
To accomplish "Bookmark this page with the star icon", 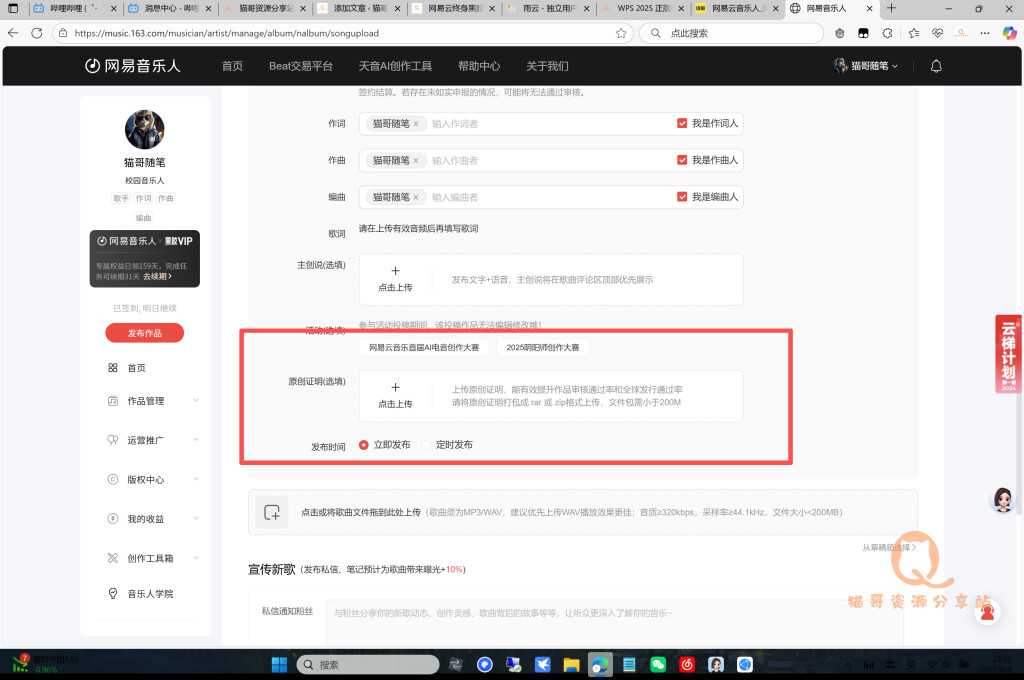I will point(620,33).
